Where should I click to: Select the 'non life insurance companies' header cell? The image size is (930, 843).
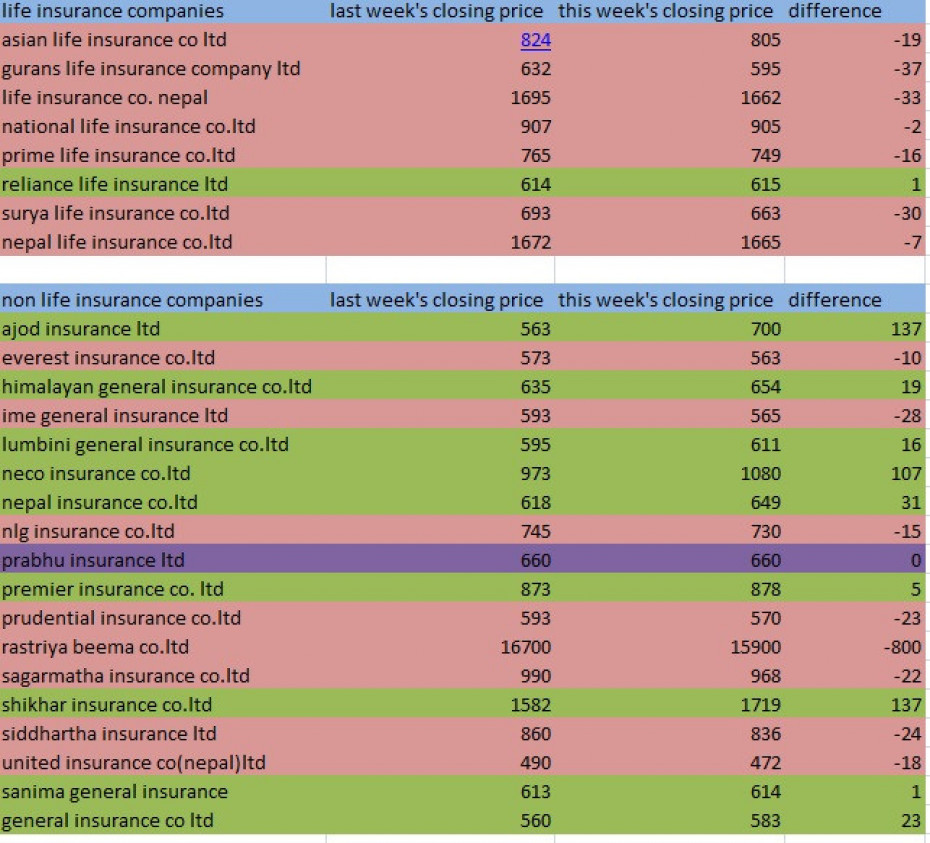point(163,300)
